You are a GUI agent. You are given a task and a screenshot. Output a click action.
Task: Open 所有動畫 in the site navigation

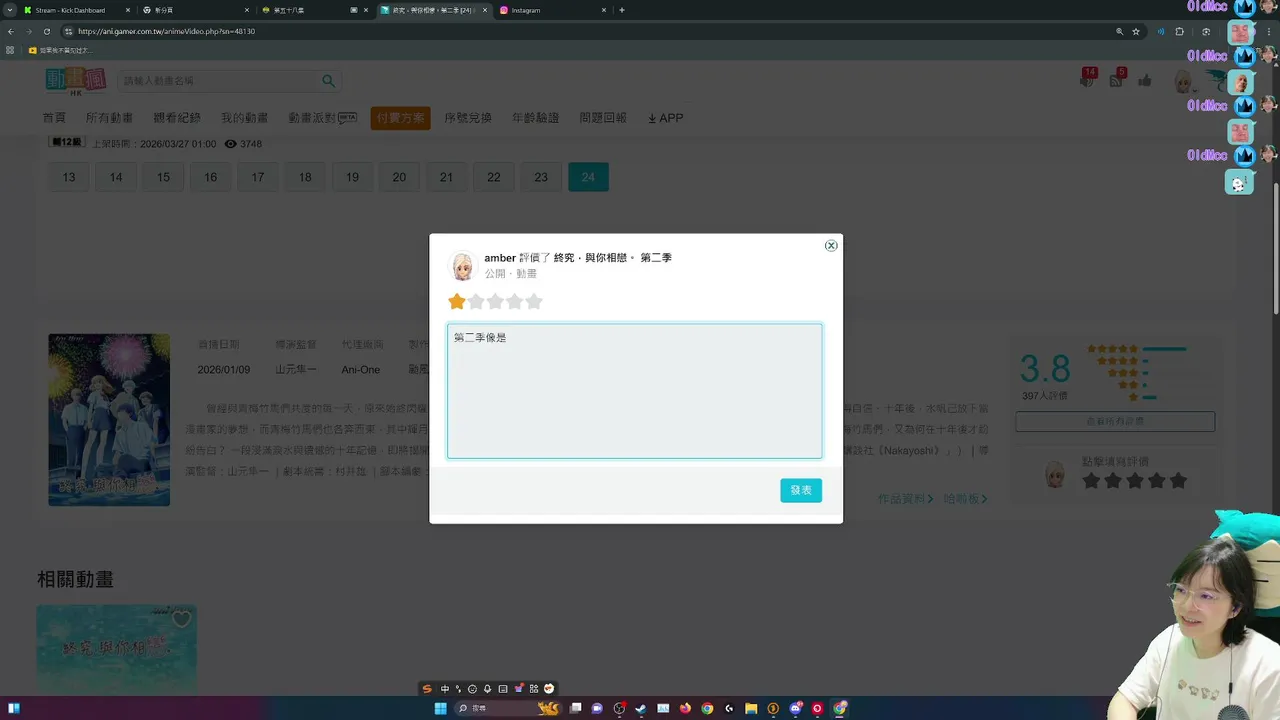[109, 118]
